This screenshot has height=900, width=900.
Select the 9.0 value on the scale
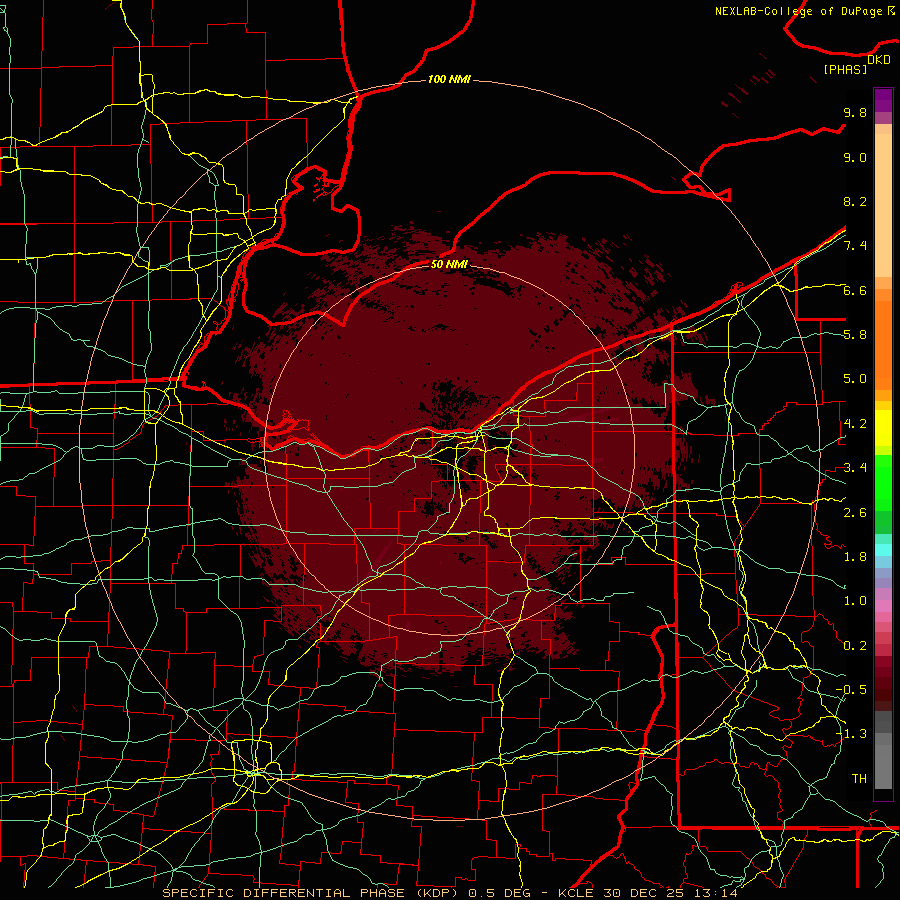pos(855,157)
